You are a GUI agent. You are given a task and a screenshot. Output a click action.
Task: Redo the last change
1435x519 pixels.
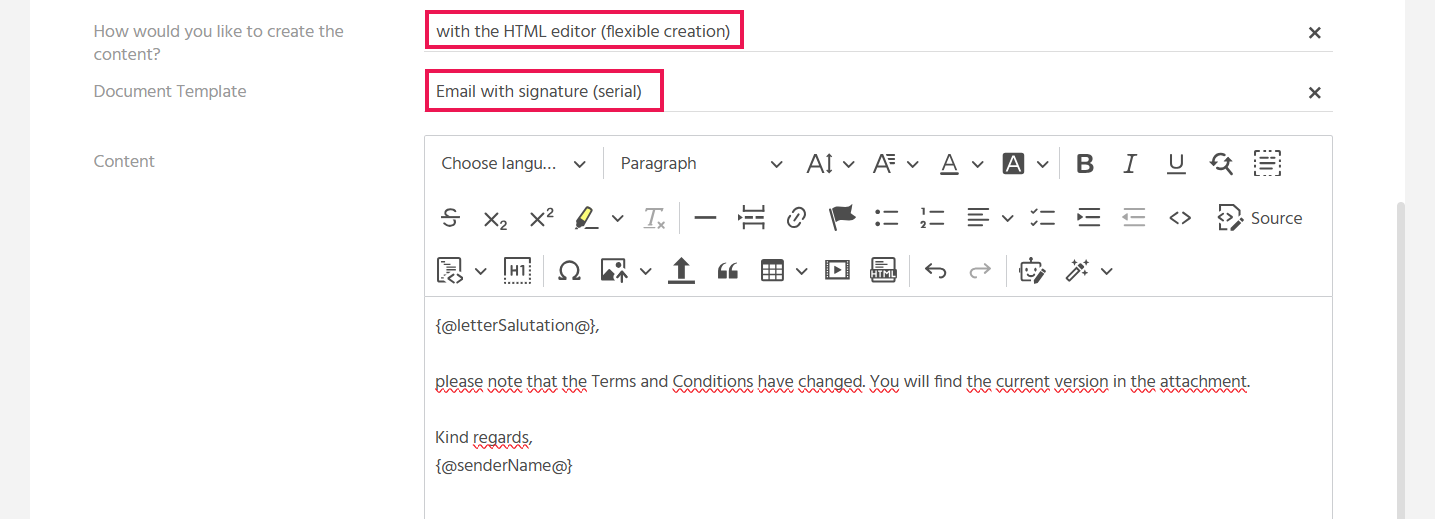pyautogui.click(x=980, y=271)
